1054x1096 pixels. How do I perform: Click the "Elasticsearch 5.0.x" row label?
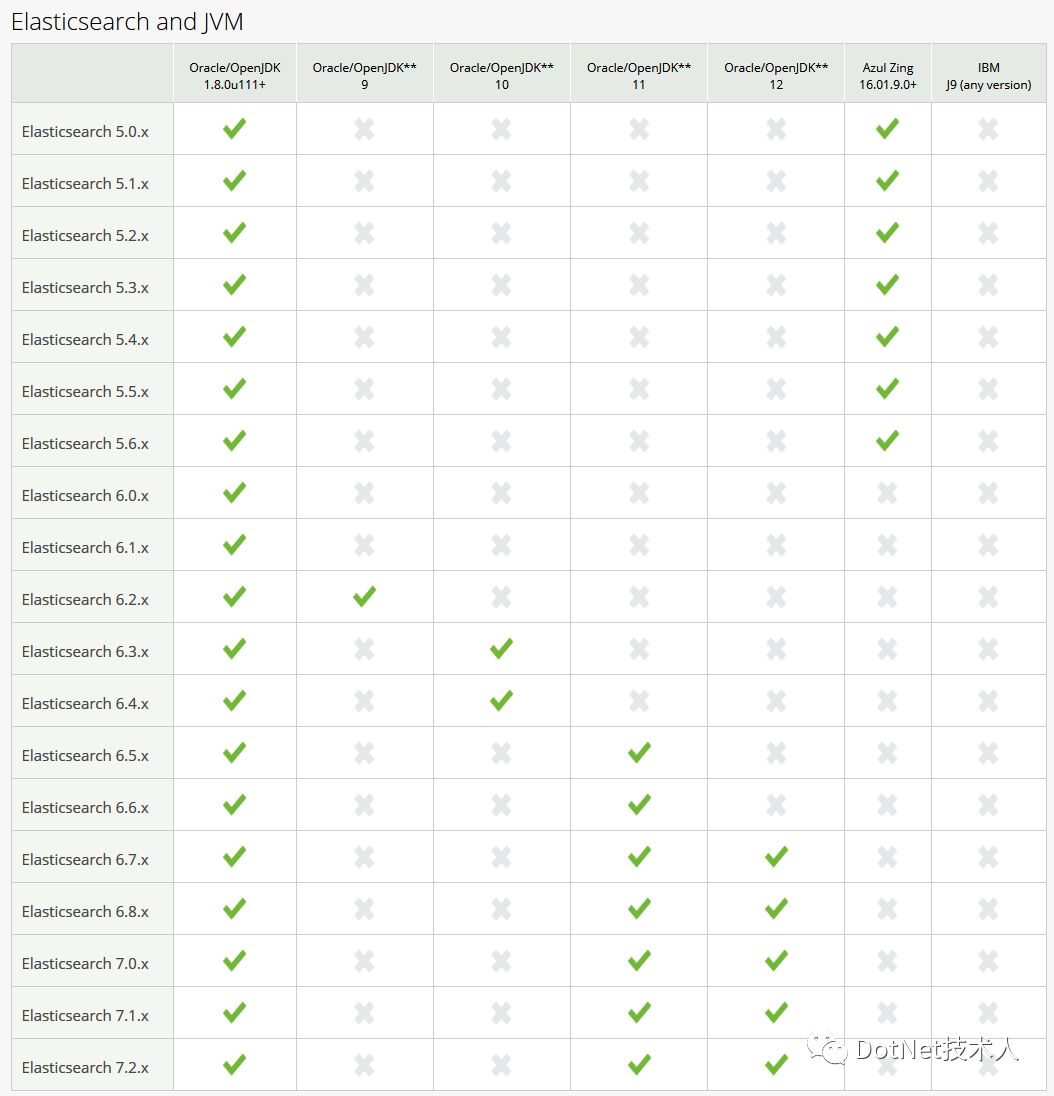click(x=85, y=131)
